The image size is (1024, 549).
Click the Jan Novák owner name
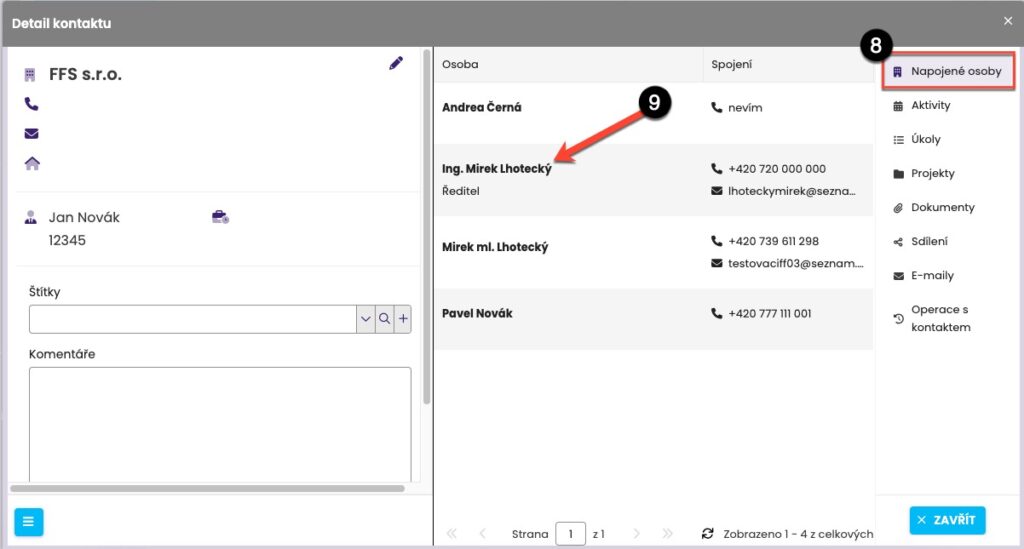tap(84, 217)
